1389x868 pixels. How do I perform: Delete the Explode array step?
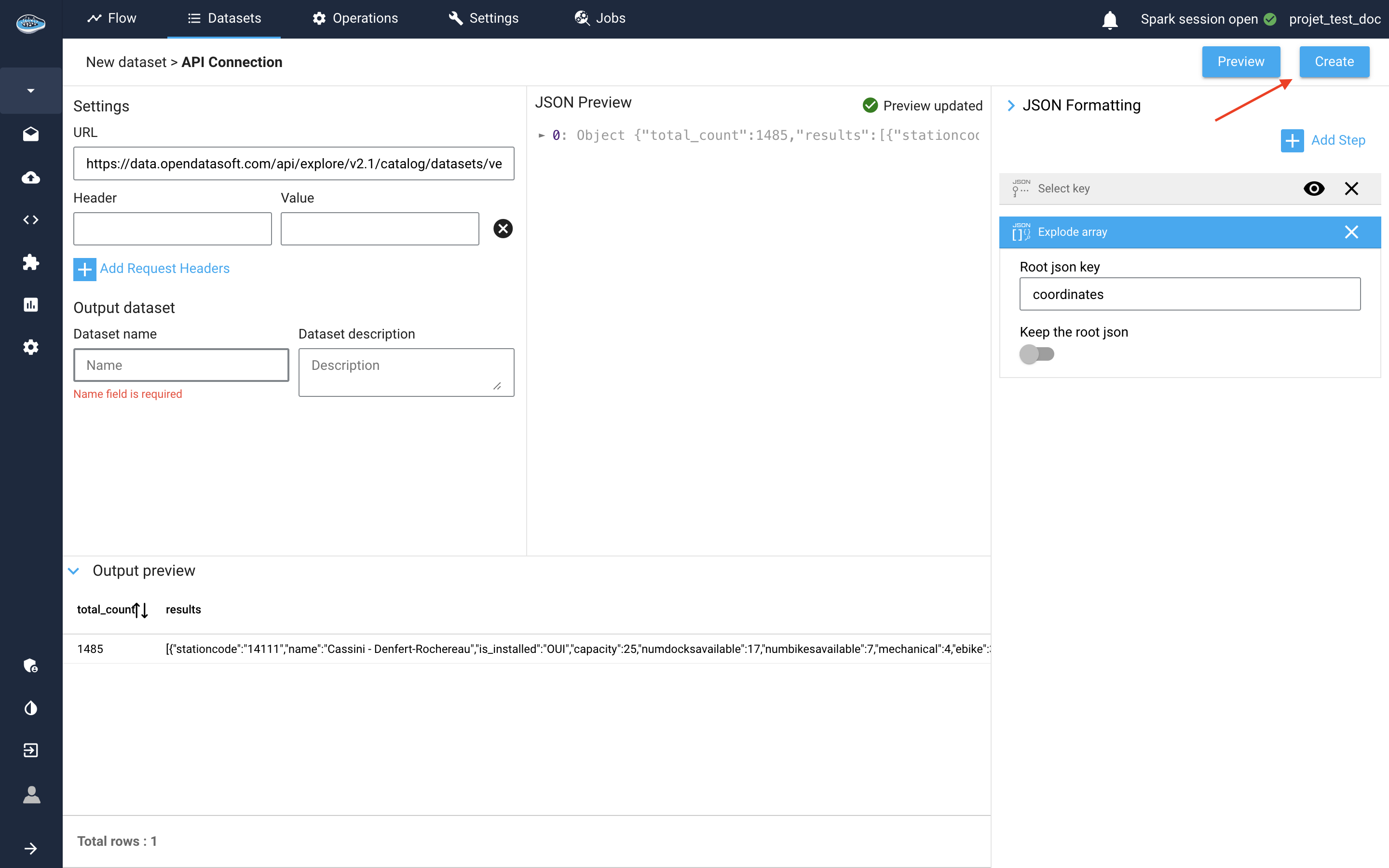(x=1351, y=232)
